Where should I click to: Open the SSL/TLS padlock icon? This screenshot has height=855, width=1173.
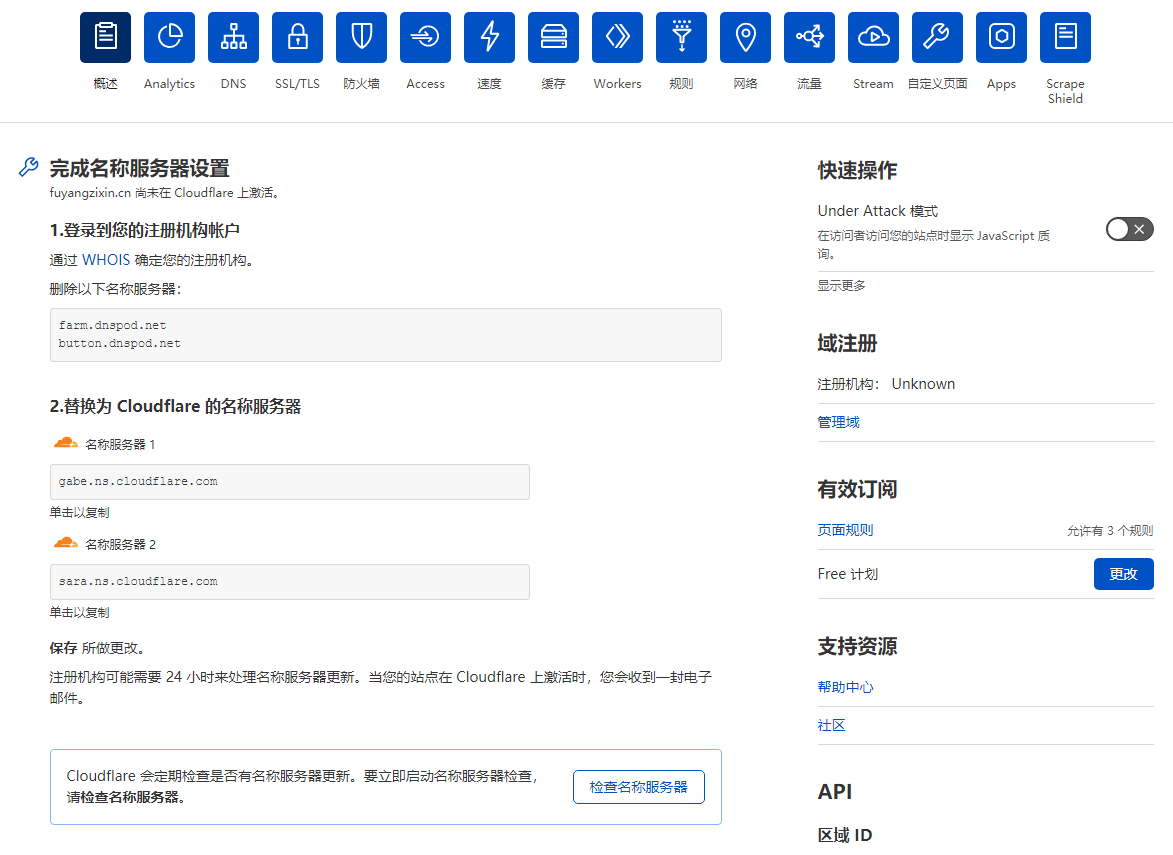(x=298, y=37)
